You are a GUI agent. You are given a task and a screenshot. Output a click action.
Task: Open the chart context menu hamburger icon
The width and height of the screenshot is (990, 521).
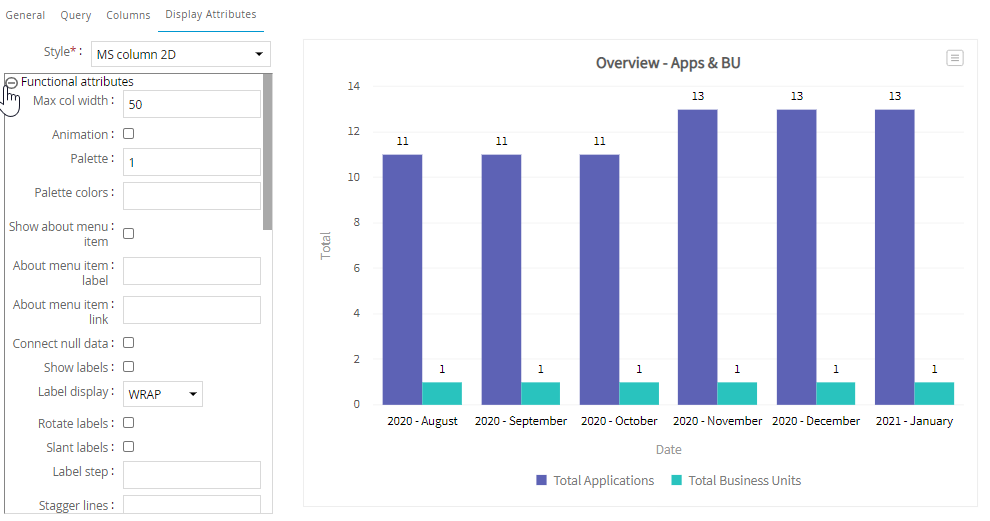tap(955, 59)
